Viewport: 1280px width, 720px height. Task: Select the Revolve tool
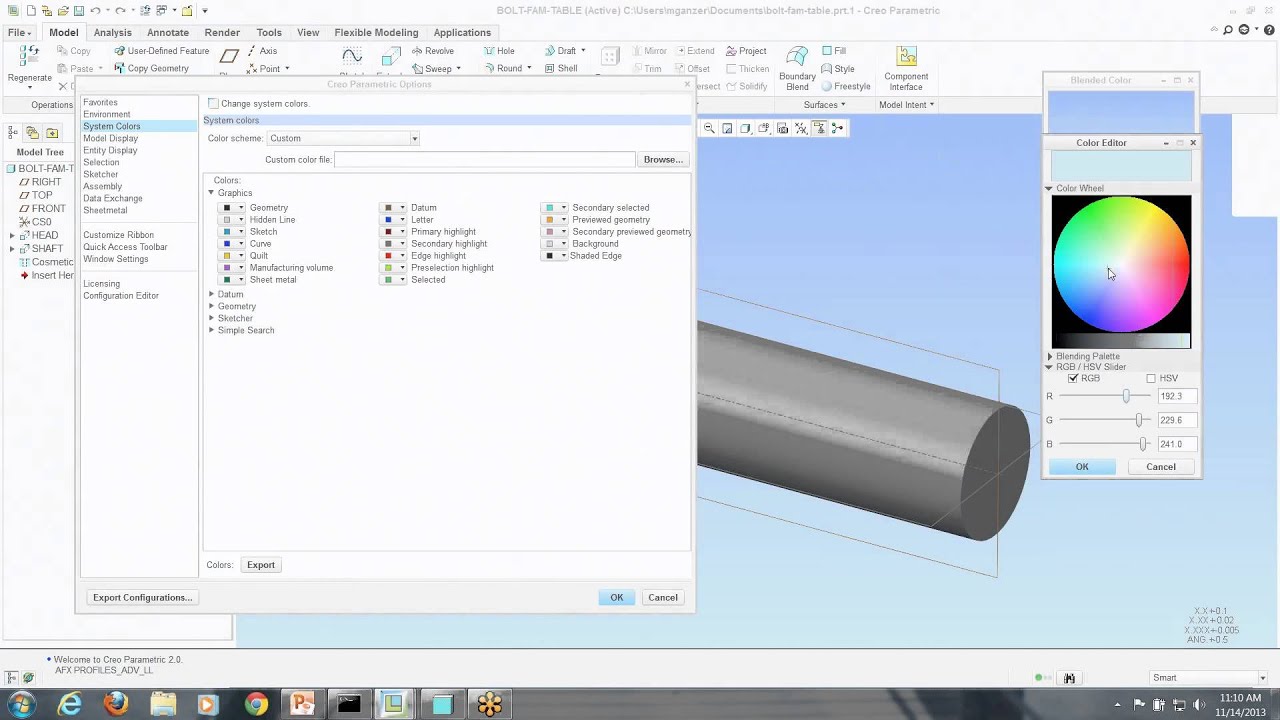tap(431, 51)
